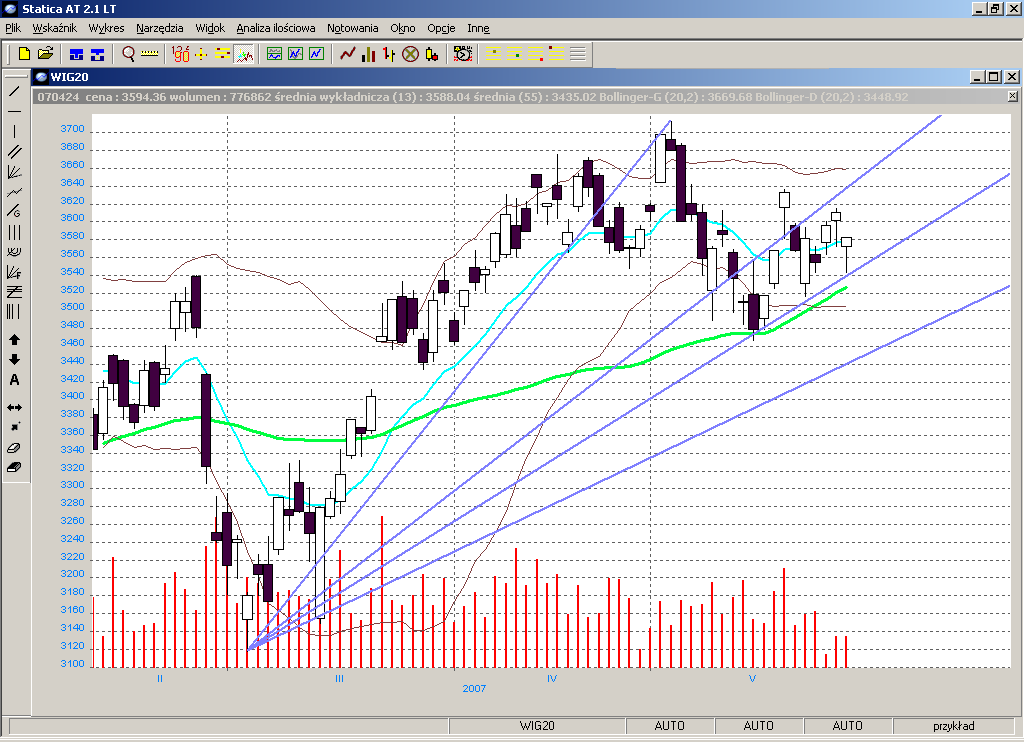Screen dimensions: 1024x742
Task: Place a down arrow marker on chart
Action: click(14, 360)
